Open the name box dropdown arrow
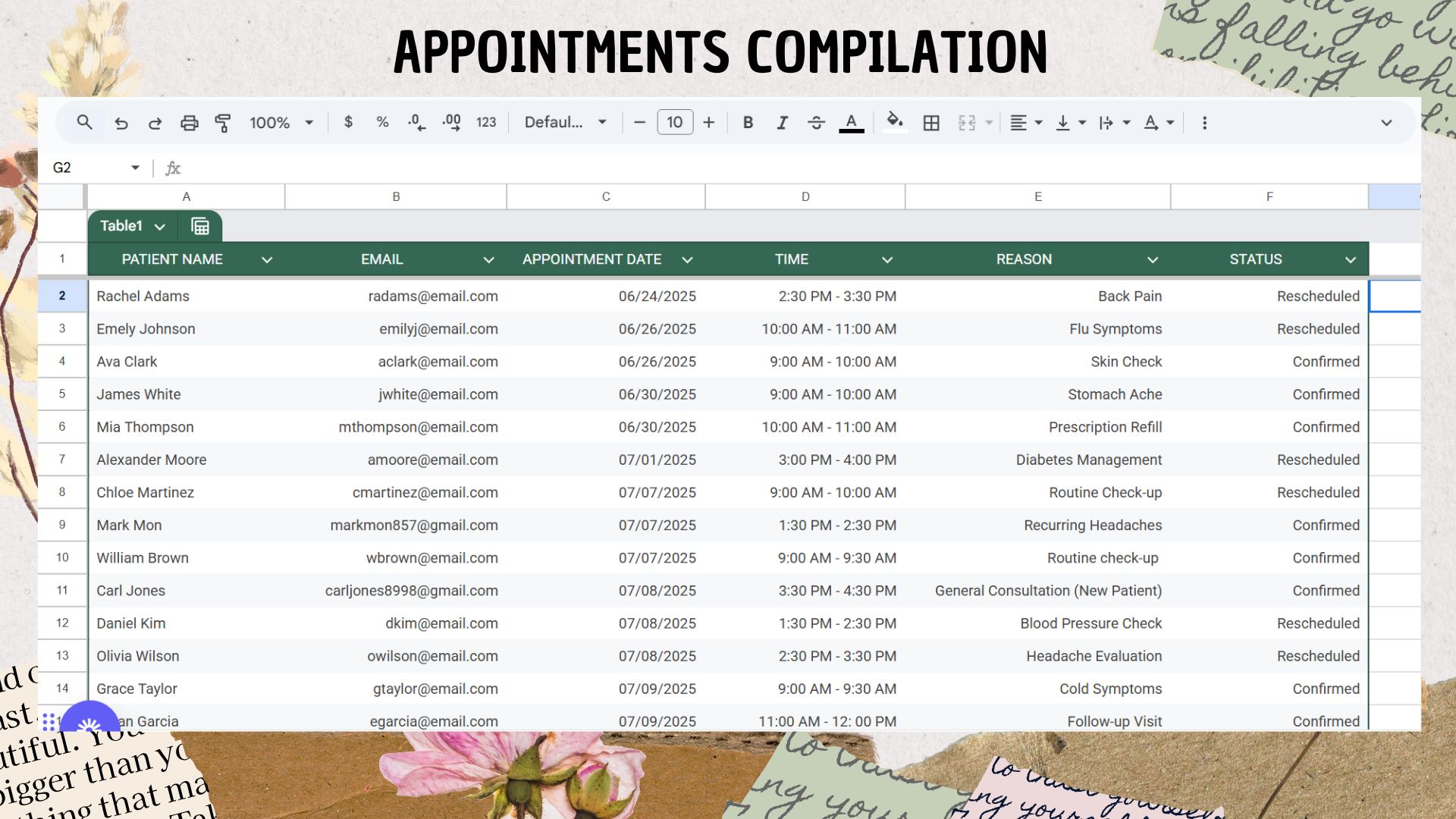The image size is (1456, 819). point(135,168)
